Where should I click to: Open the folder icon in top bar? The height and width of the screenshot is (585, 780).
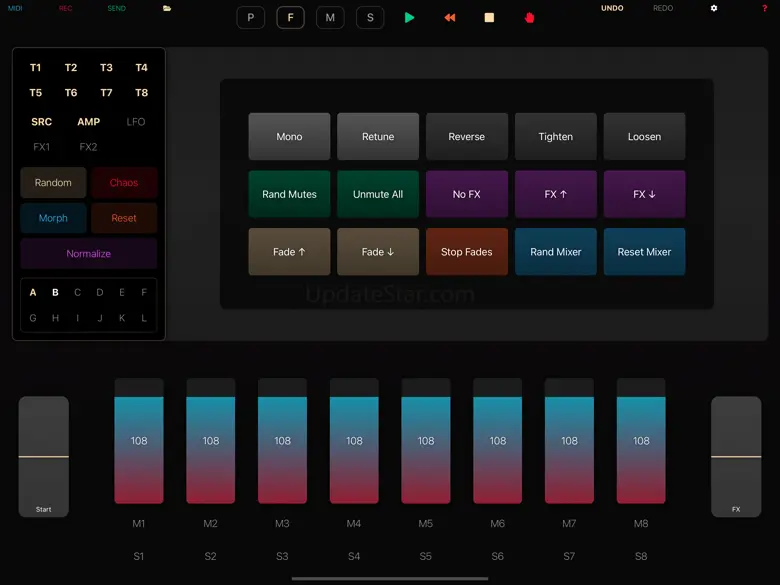tap(167, 8)
